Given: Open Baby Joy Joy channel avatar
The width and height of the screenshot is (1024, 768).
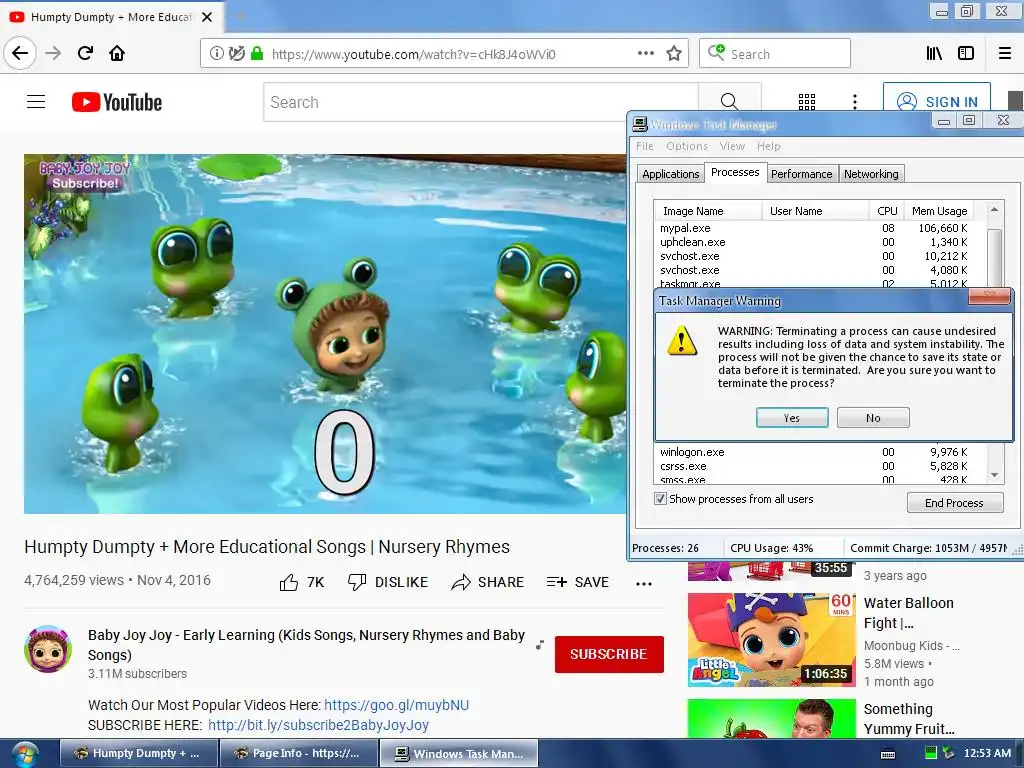Looking at the screenshot, I should 48,649.
